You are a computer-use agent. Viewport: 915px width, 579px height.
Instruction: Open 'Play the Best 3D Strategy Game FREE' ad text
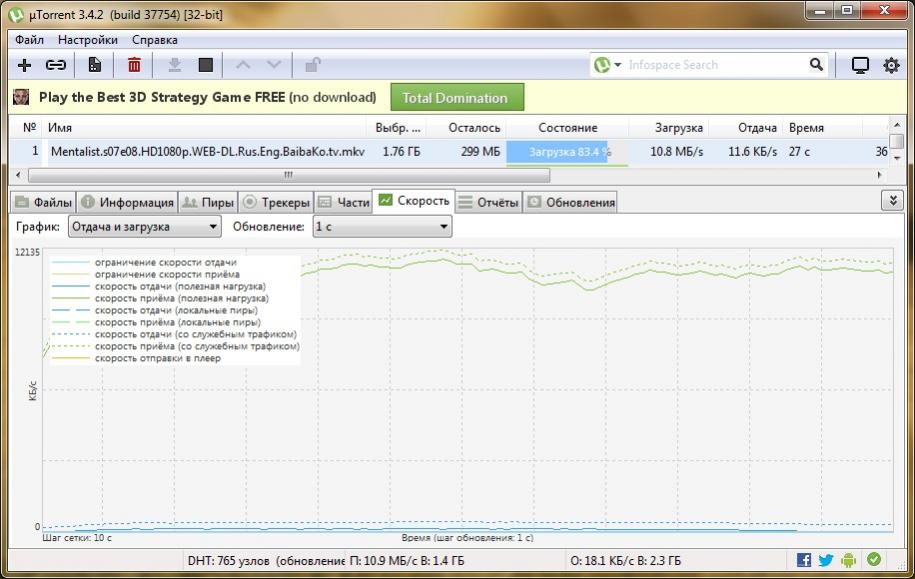[x=207, y=97]
